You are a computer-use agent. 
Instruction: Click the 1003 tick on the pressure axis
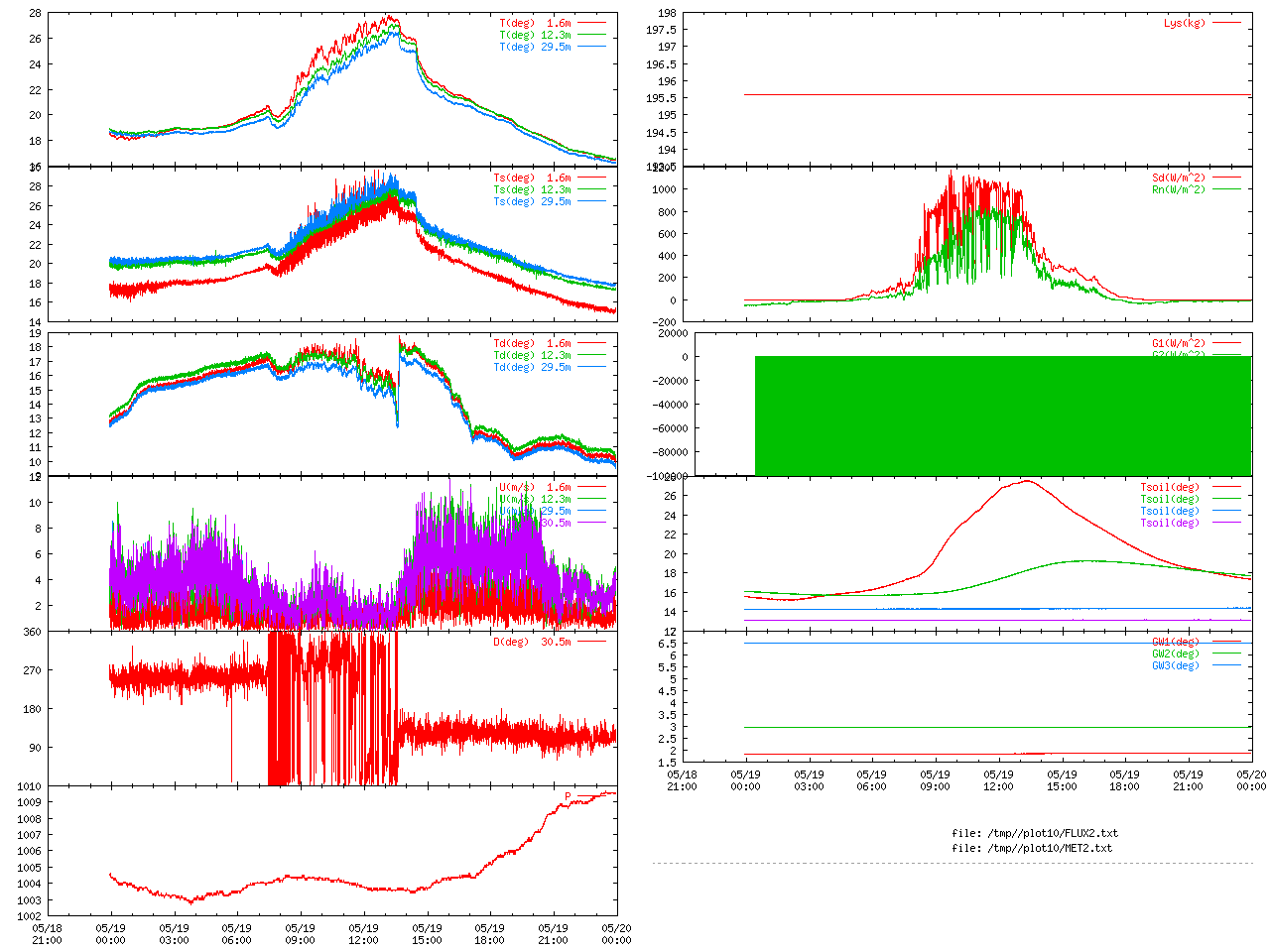pyautogui.click(x=29, y=899)
